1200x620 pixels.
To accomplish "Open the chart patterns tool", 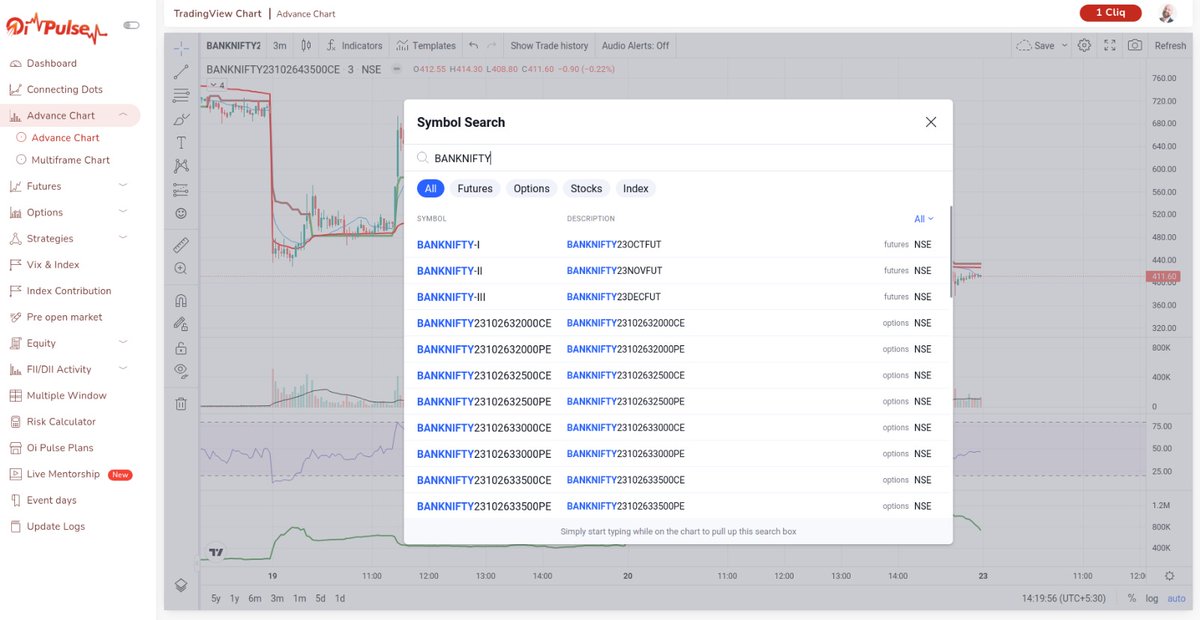I will click(x=181, y=166).
